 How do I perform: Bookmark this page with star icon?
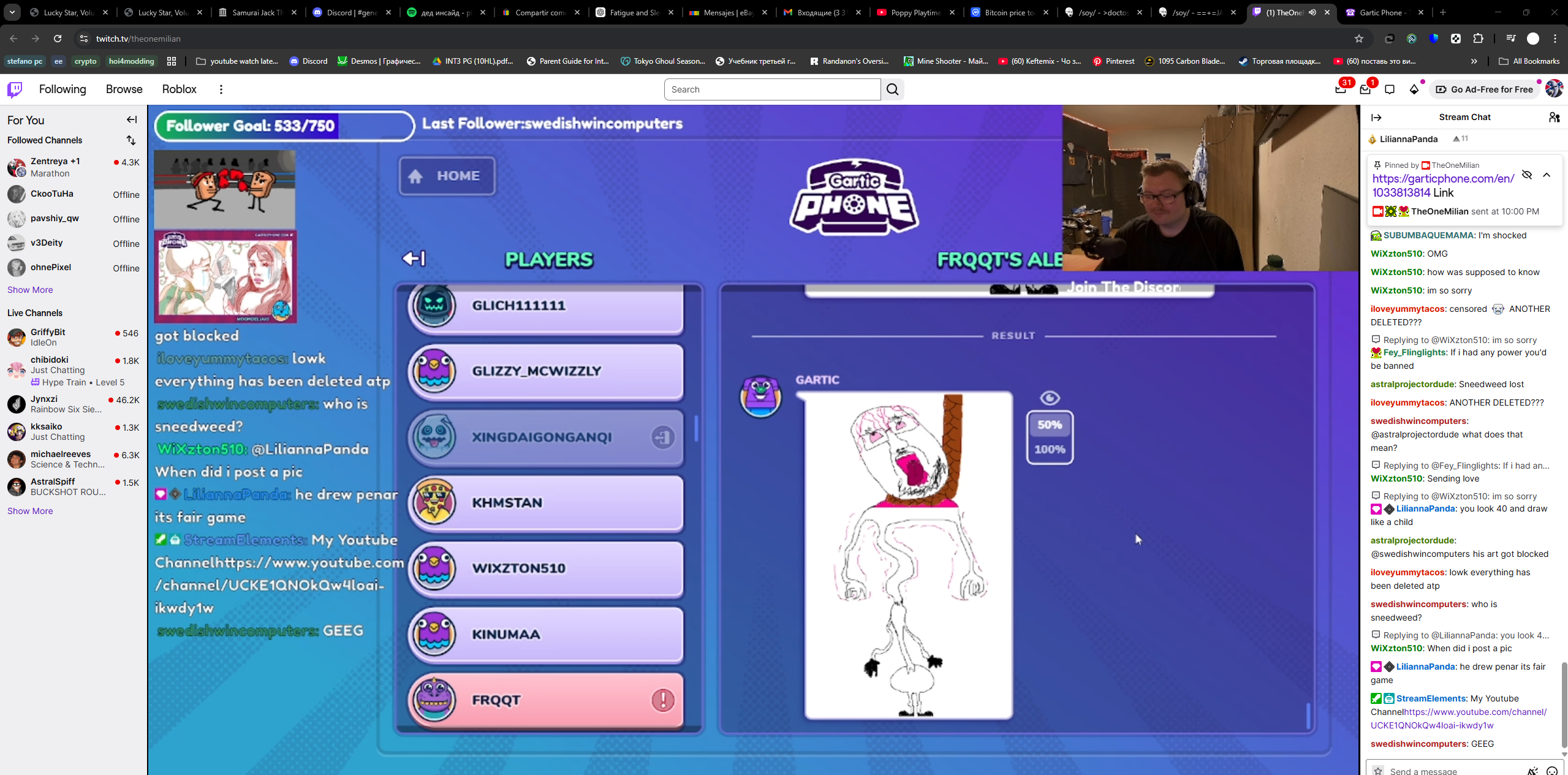pos(1359,39)
